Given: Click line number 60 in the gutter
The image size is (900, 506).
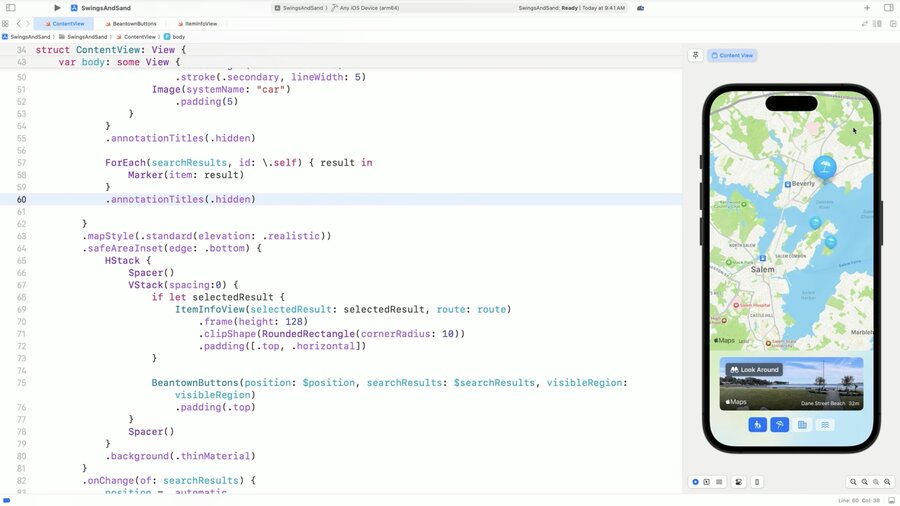Looking at the screenshot, I should tap(21, 200).
